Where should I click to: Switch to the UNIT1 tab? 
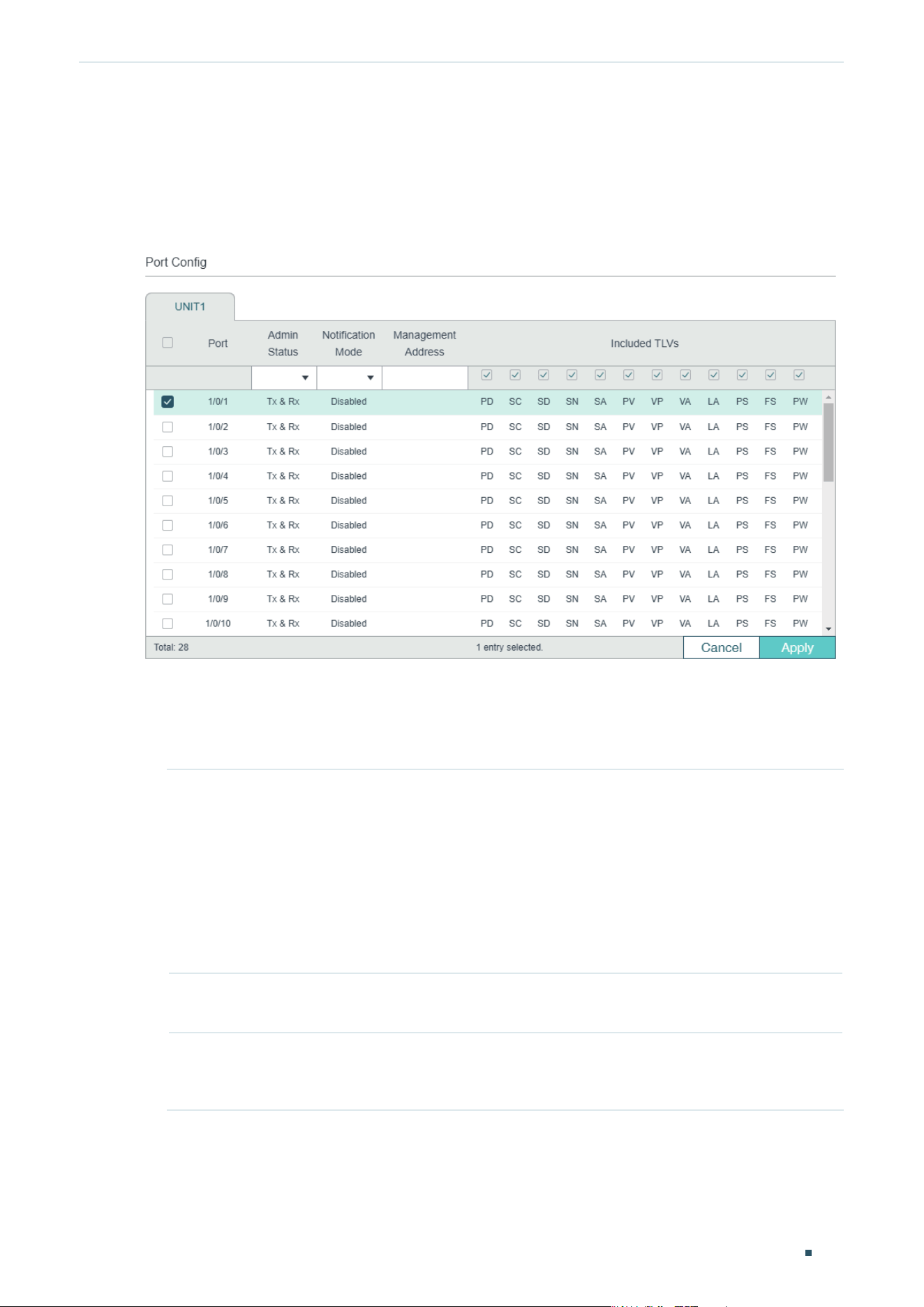190,307
